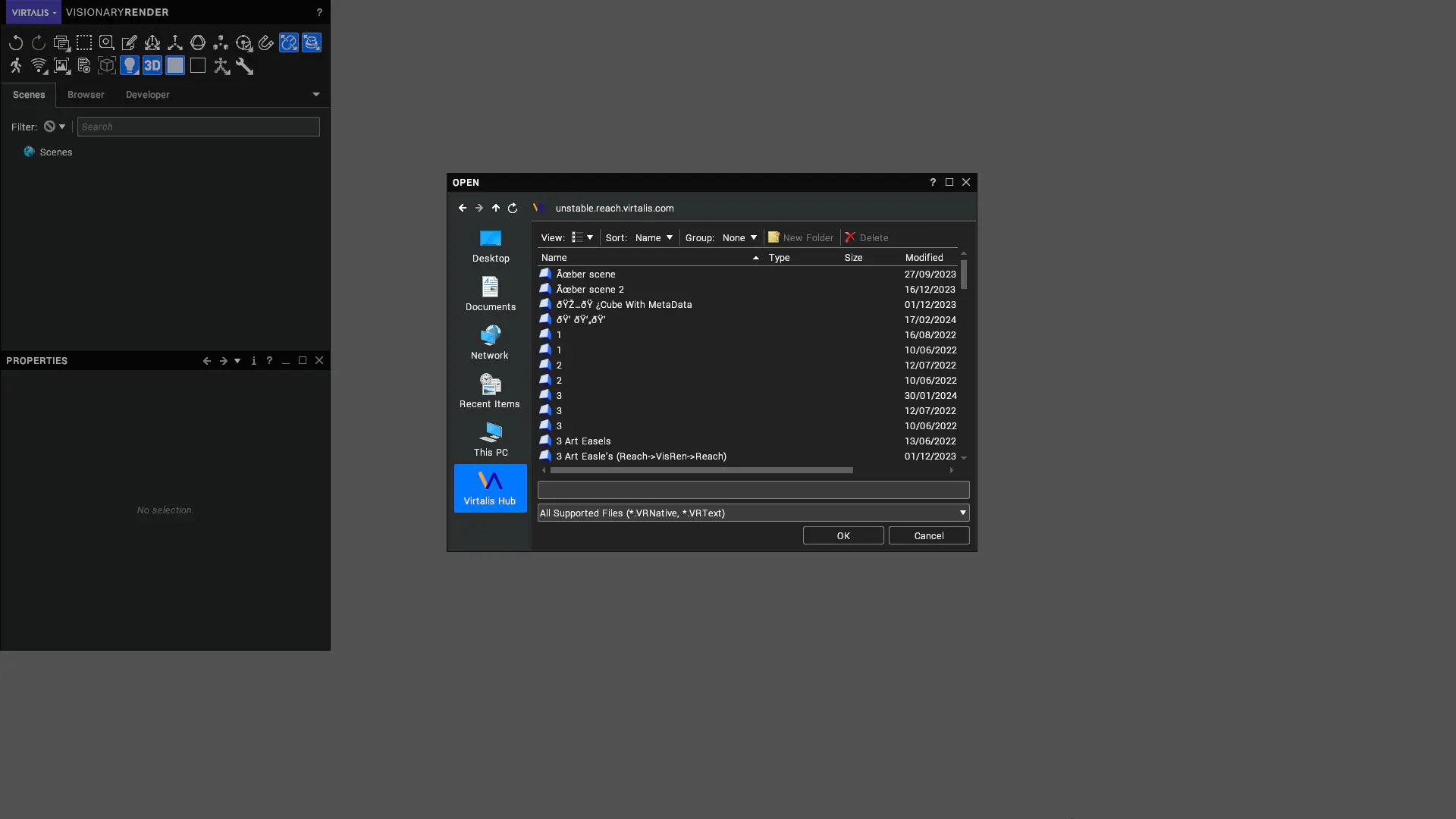Image resolution: width=1456 pixels, height=819 pixels.
Task: Click the disc with checkmark icon
Action: point(243,43)
